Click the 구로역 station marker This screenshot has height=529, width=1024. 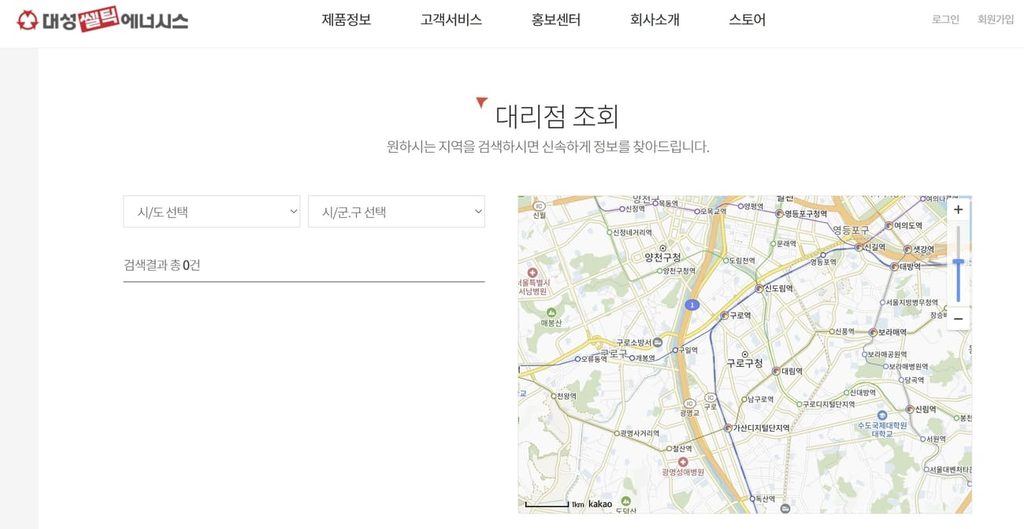click(724, 315)
